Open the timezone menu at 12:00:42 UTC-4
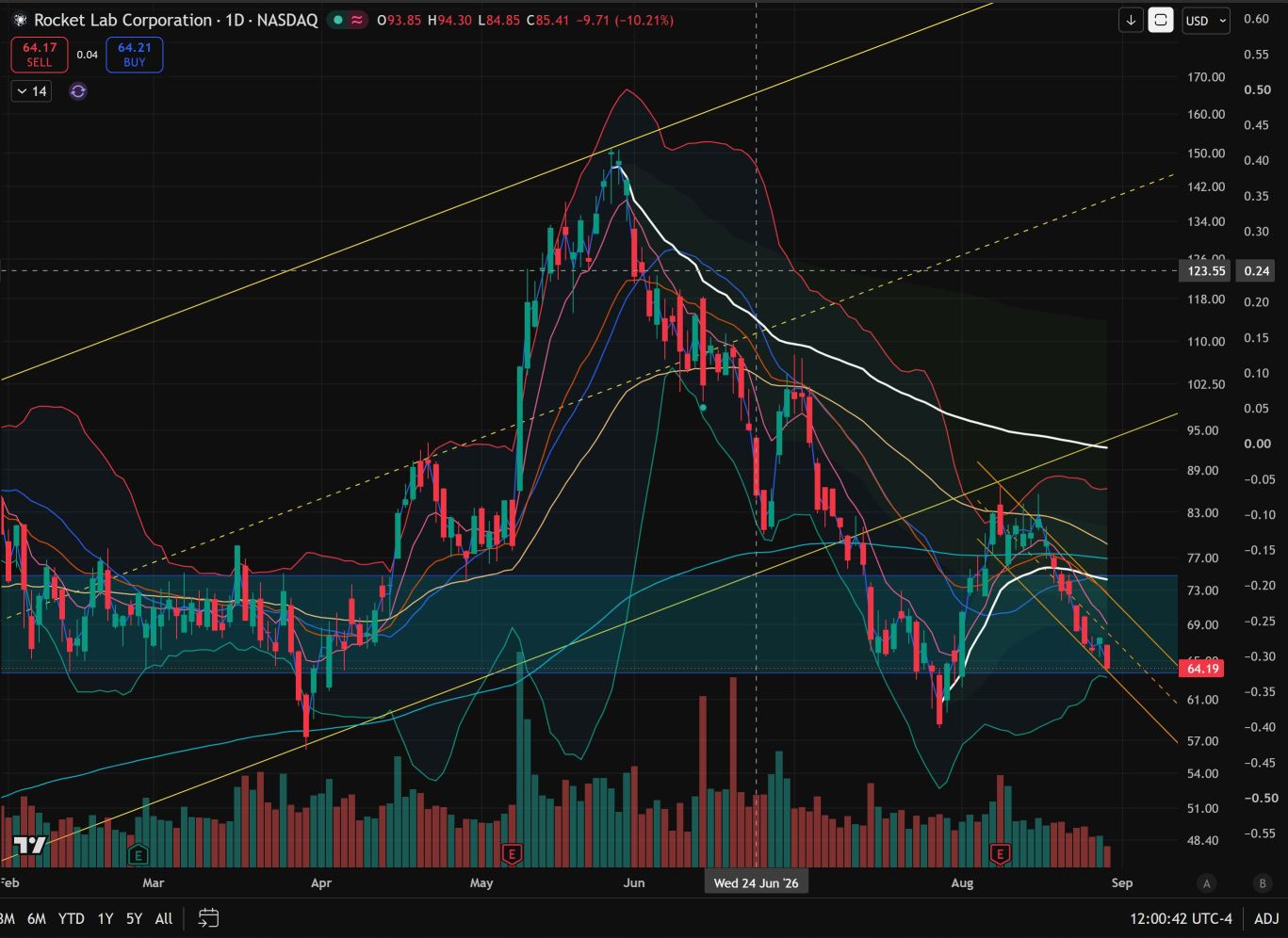This screenshot has width=1288, height=938. point(1181,918)
